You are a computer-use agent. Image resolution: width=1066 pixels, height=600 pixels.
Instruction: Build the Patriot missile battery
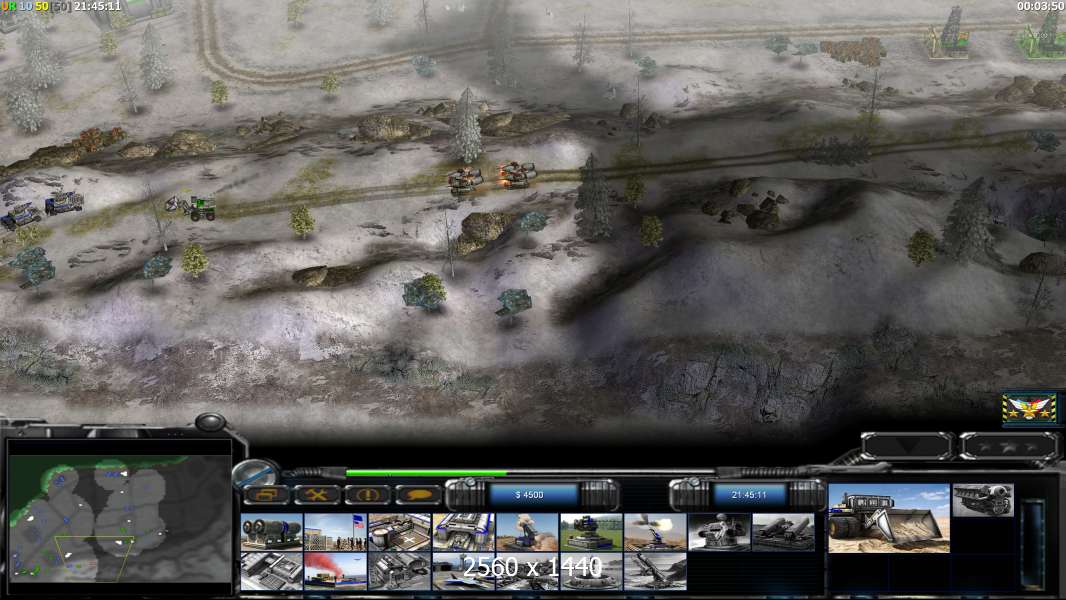point(591,532)
